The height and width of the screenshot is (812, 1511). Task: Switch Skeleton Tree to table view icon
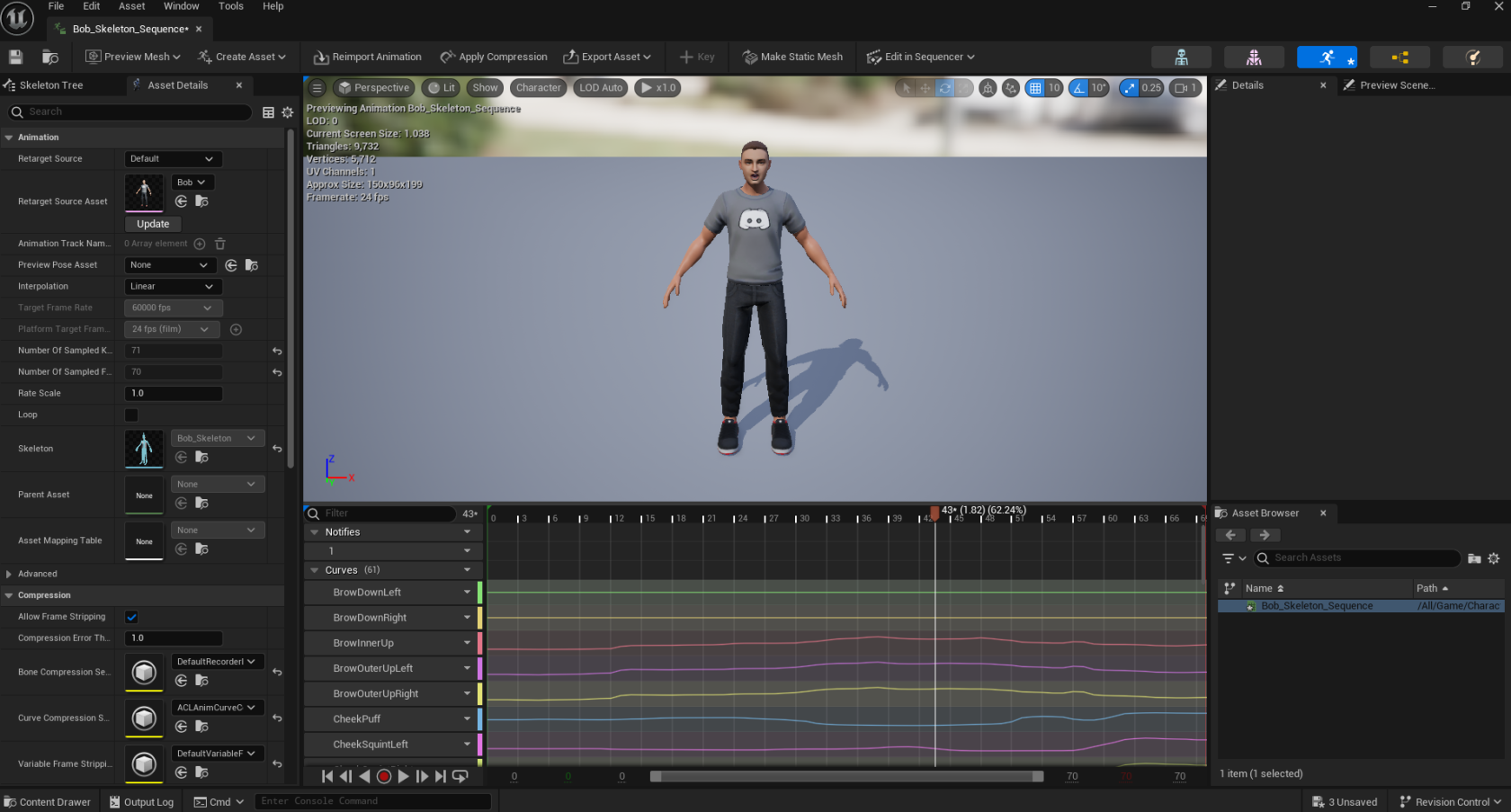tap(268, 112)
